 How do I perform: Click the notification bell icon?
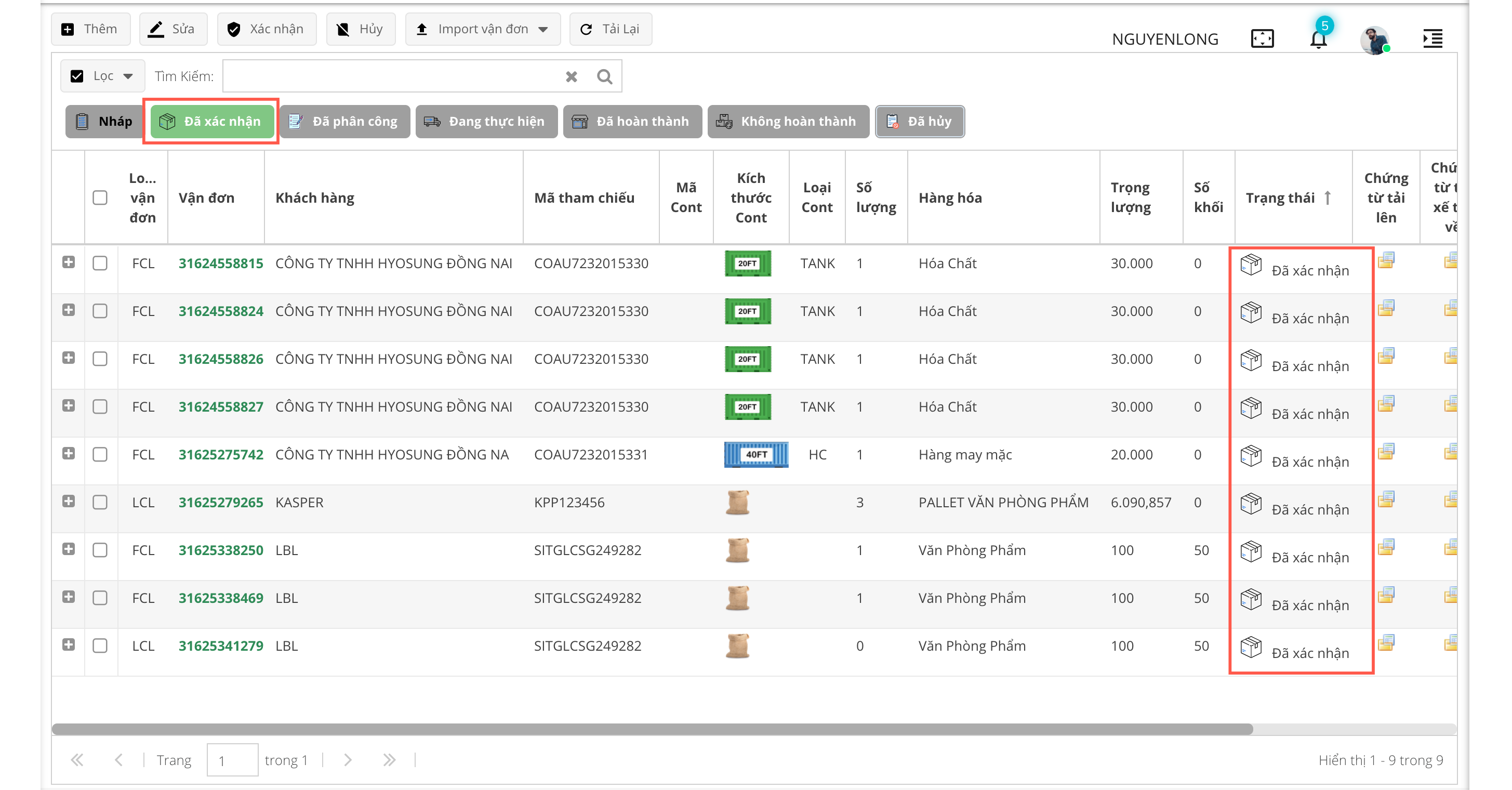tap(1318, 39)
